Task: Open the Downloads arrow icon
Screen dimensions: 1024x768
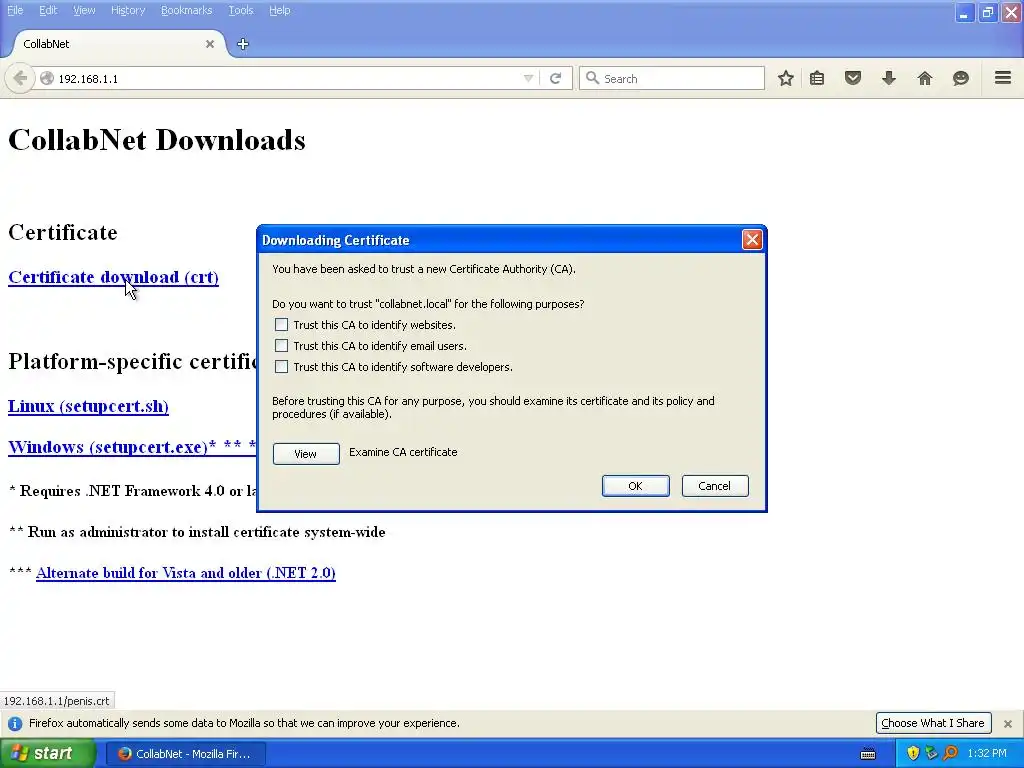Action: point(889,78)
